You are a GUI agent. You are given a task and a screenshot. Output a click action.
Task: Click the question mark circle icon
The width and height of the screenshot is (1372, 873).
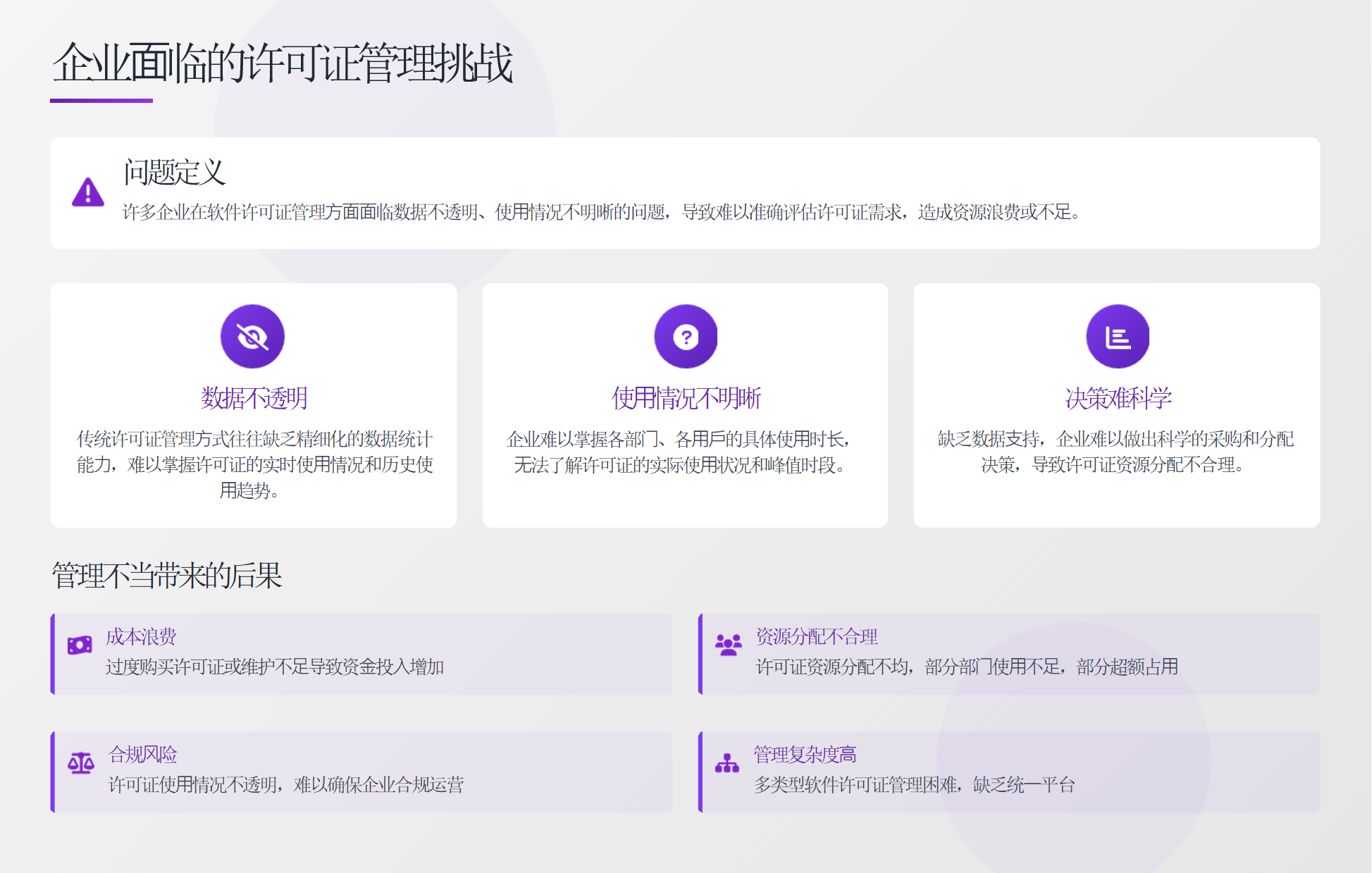tap(686, 337)
